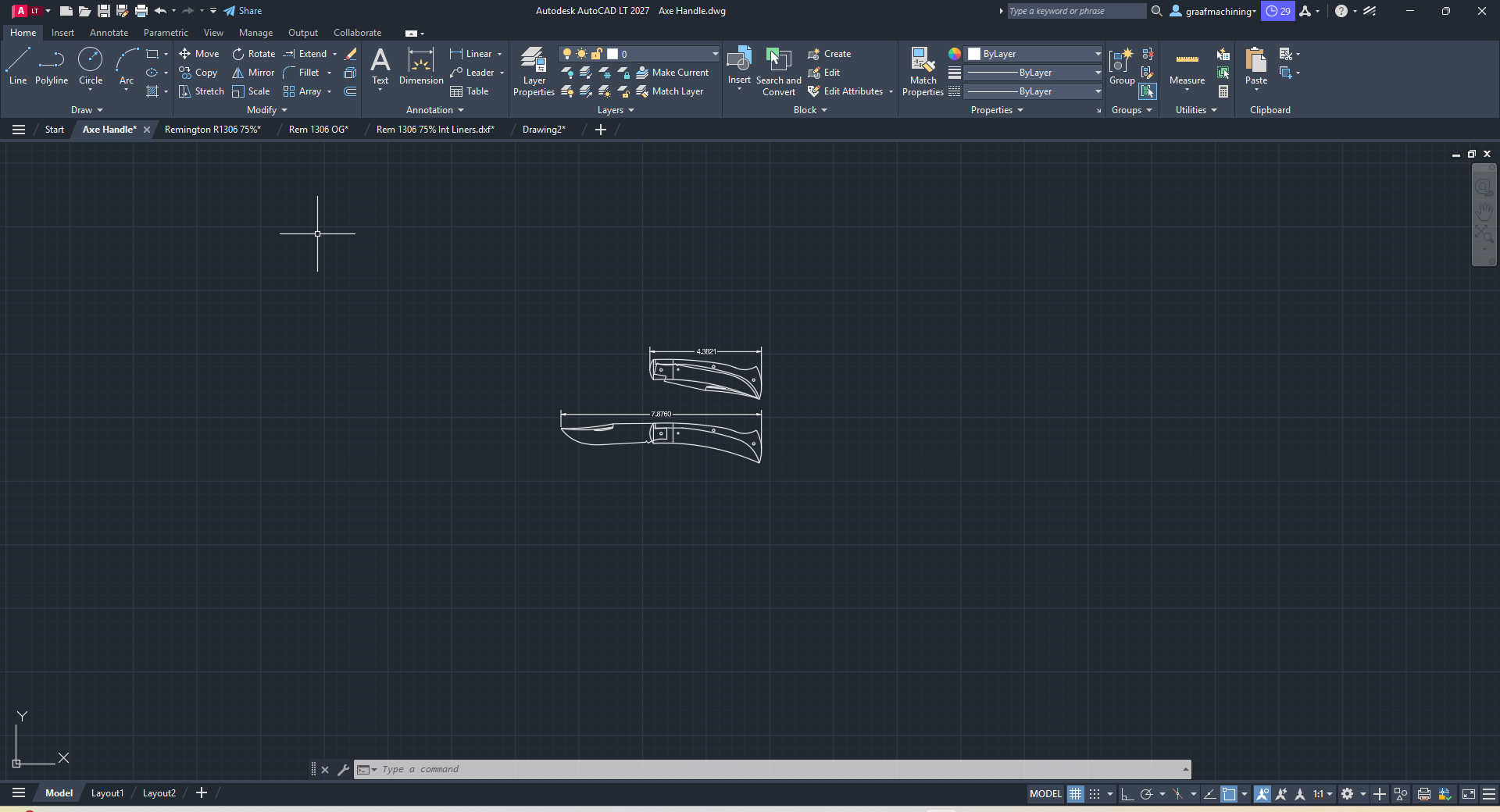Choose the Arc tool

127,66
